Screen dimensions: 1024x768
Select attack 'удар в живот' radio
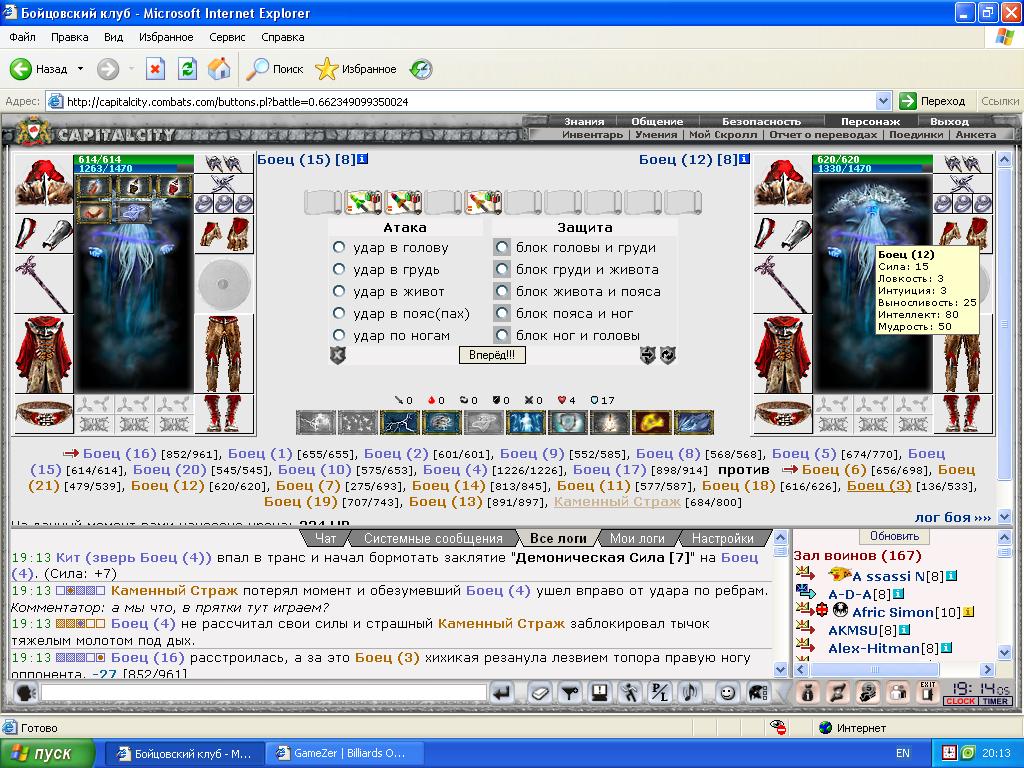(339, 291)
